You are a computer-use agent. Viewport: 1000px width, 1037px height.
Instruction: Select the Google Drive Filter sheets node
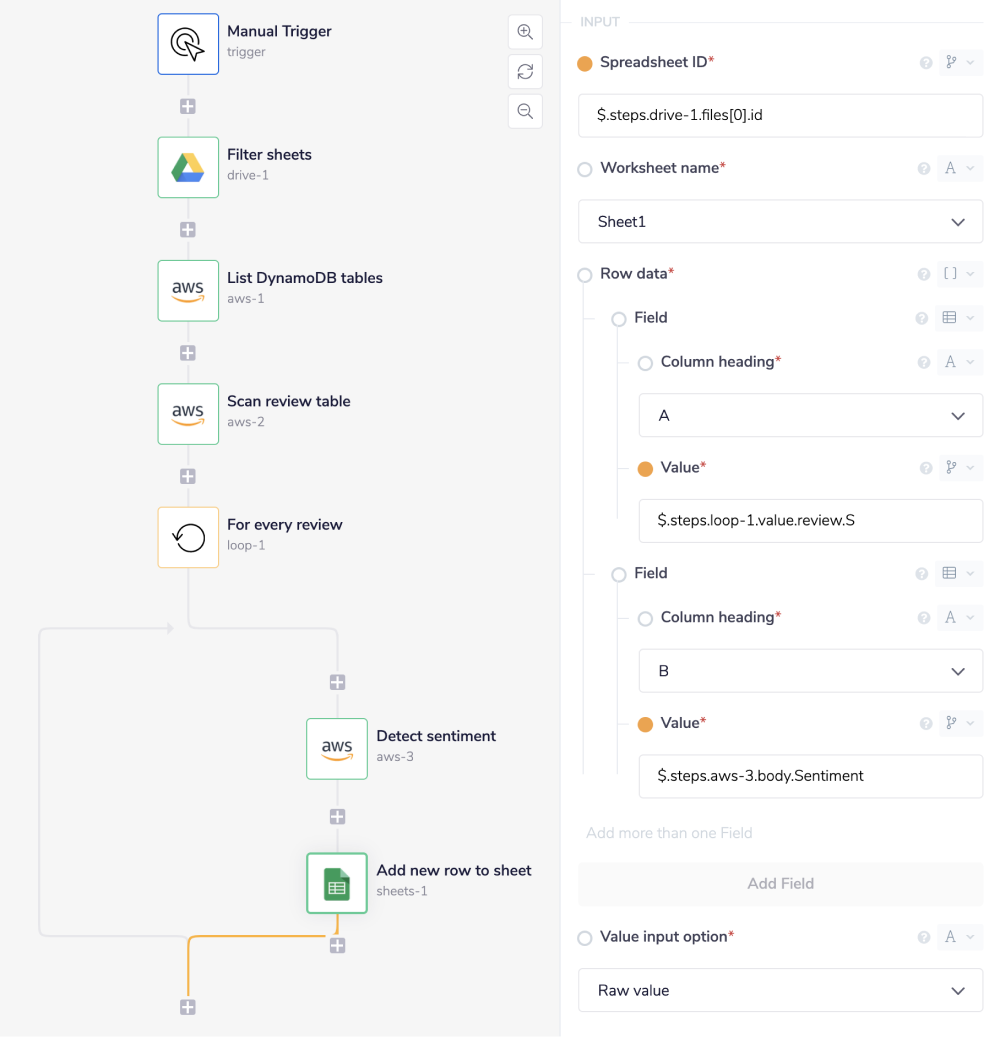[188, 167]
